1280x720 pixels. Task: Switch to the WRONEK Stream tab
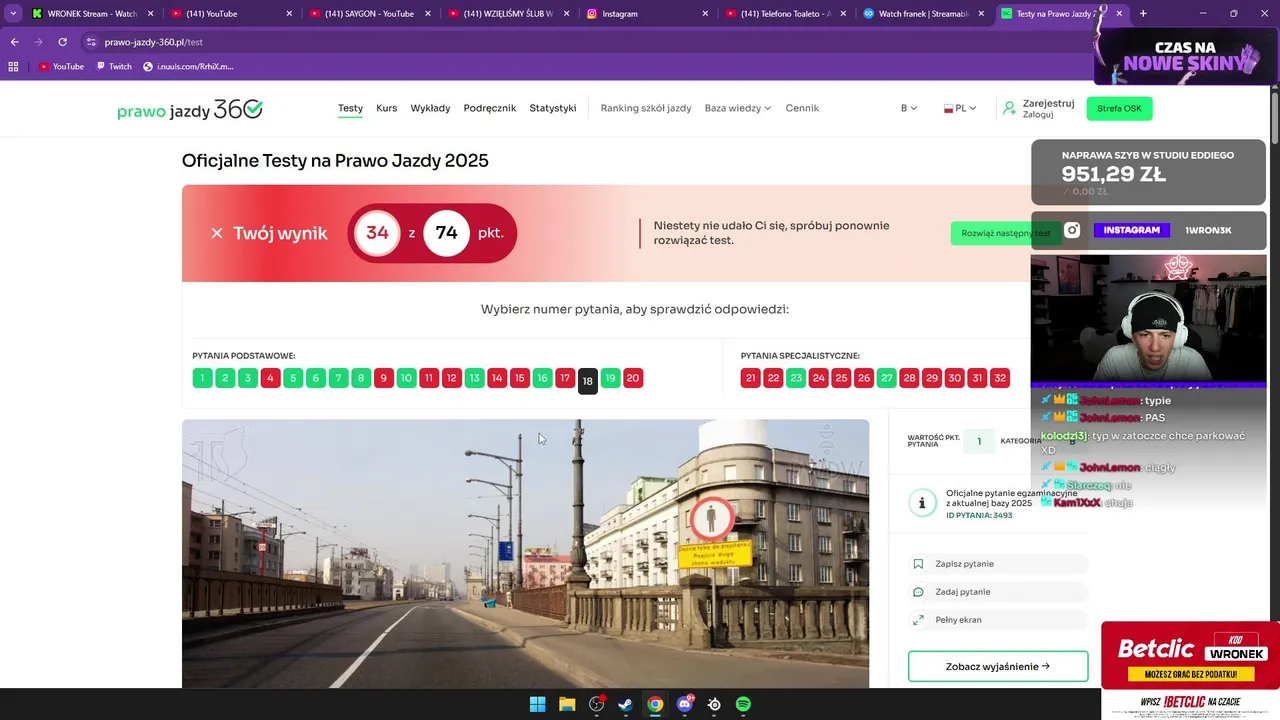coord(84,13)
